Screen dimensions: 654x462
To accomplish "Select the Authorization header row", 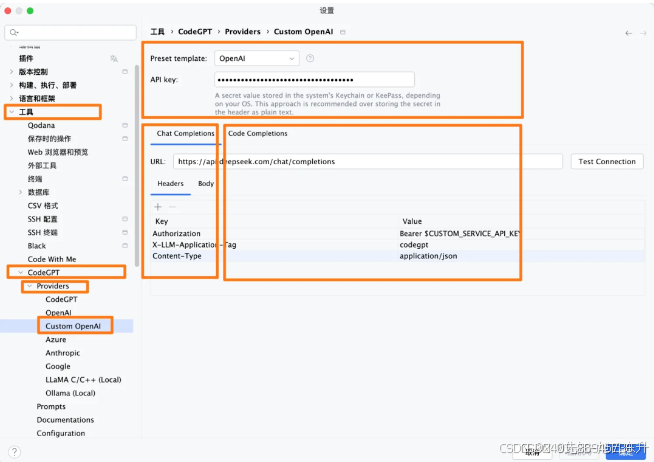I will (398, 234).
